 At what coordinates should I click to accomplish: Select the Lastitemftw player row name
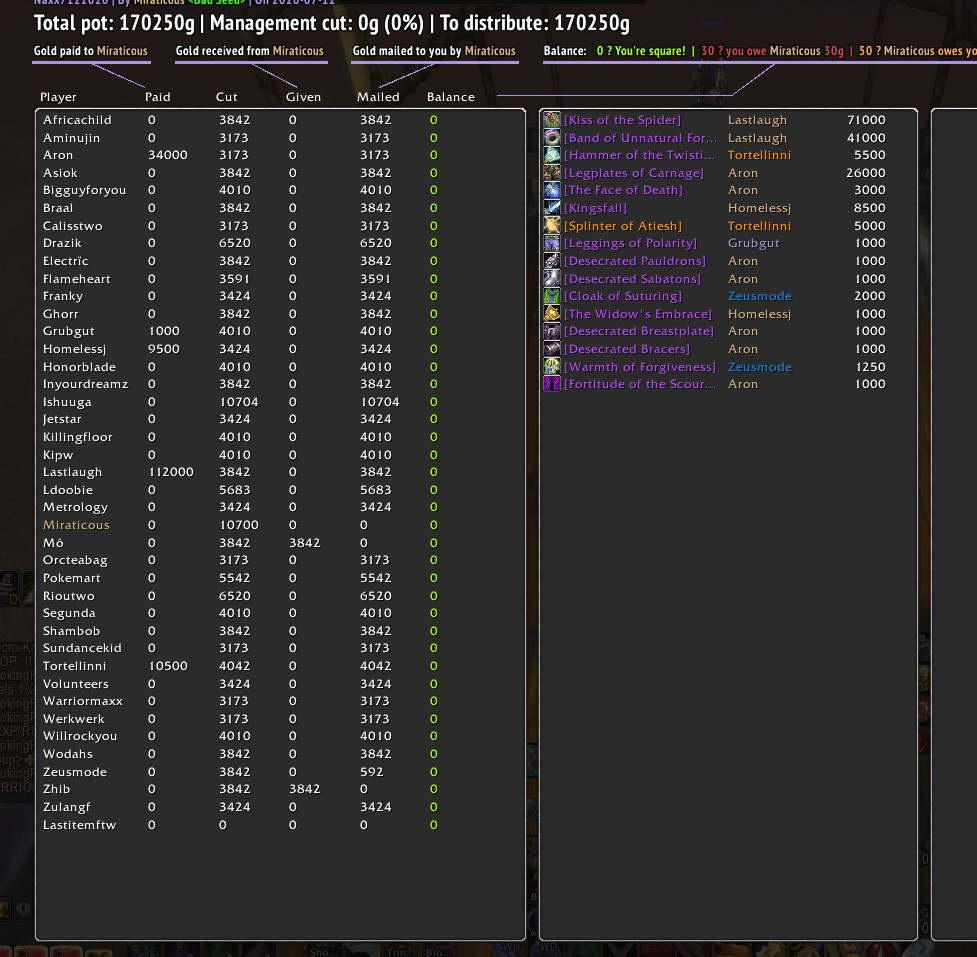point(79,824)
